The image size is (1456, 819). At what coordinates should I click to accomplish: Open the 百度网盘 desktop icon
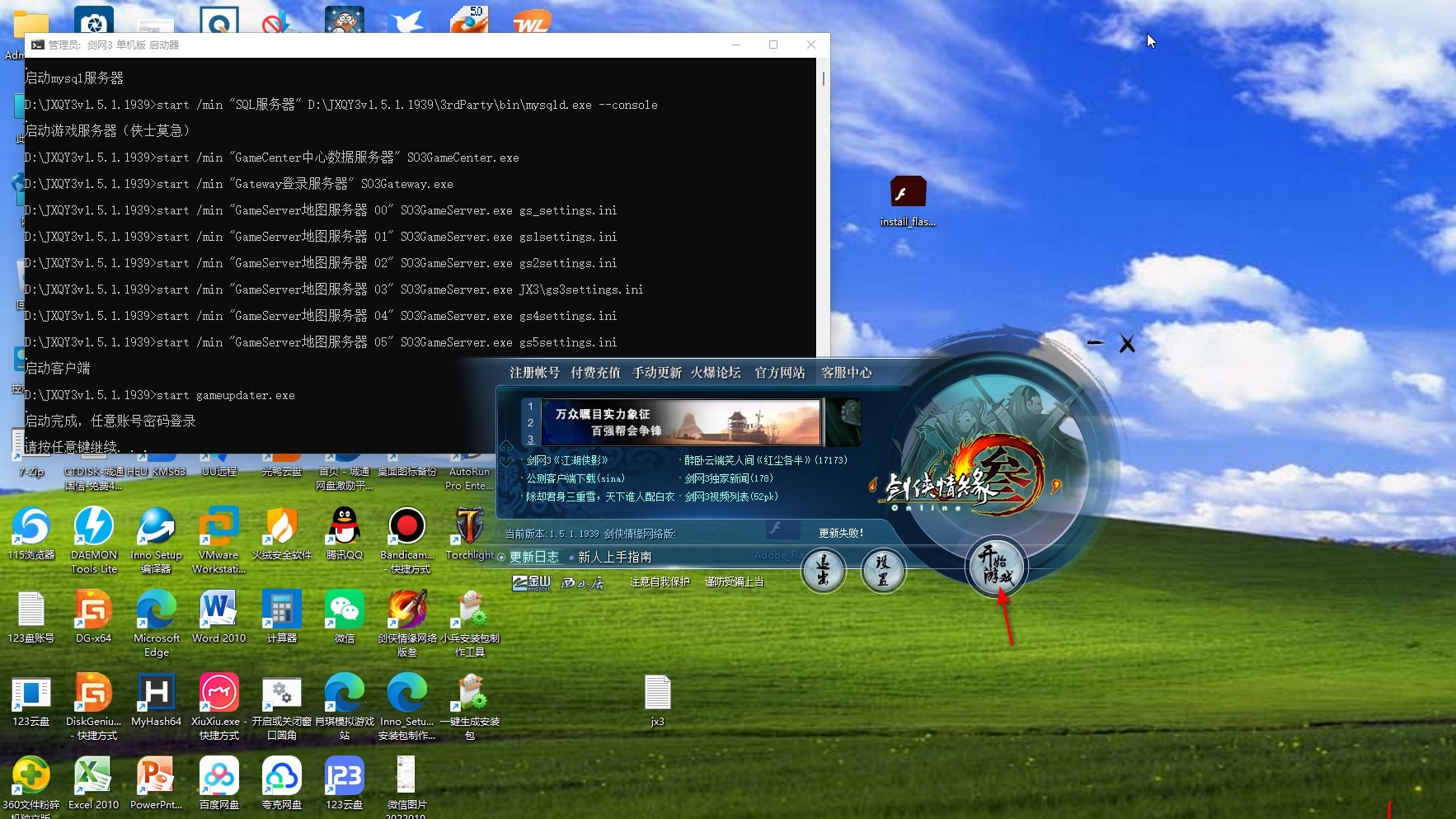coord(219,783)
